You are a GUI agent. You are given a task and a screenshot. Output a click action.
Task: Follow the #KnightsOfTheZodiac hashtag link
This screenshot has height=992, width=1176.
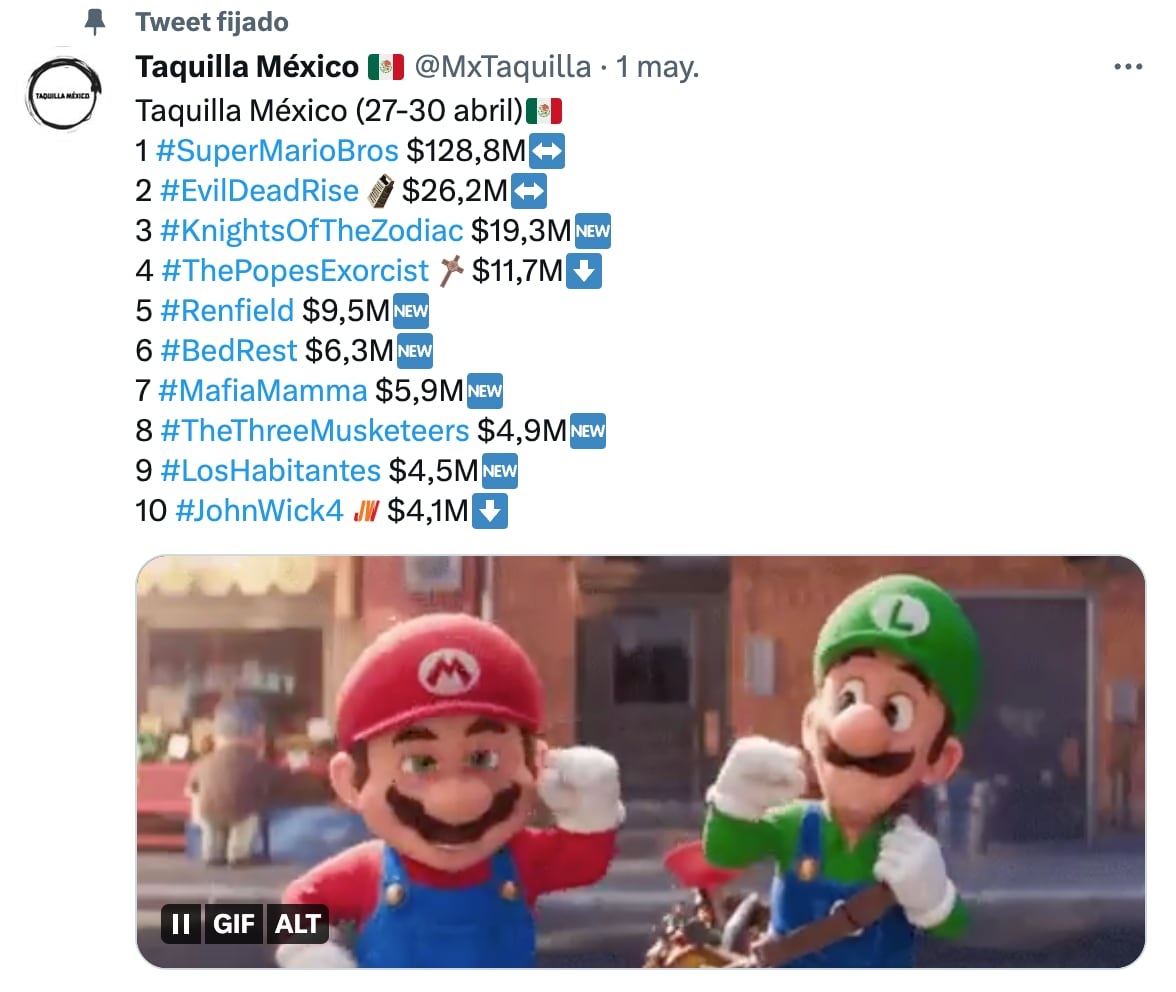click(x=311, y=231)
